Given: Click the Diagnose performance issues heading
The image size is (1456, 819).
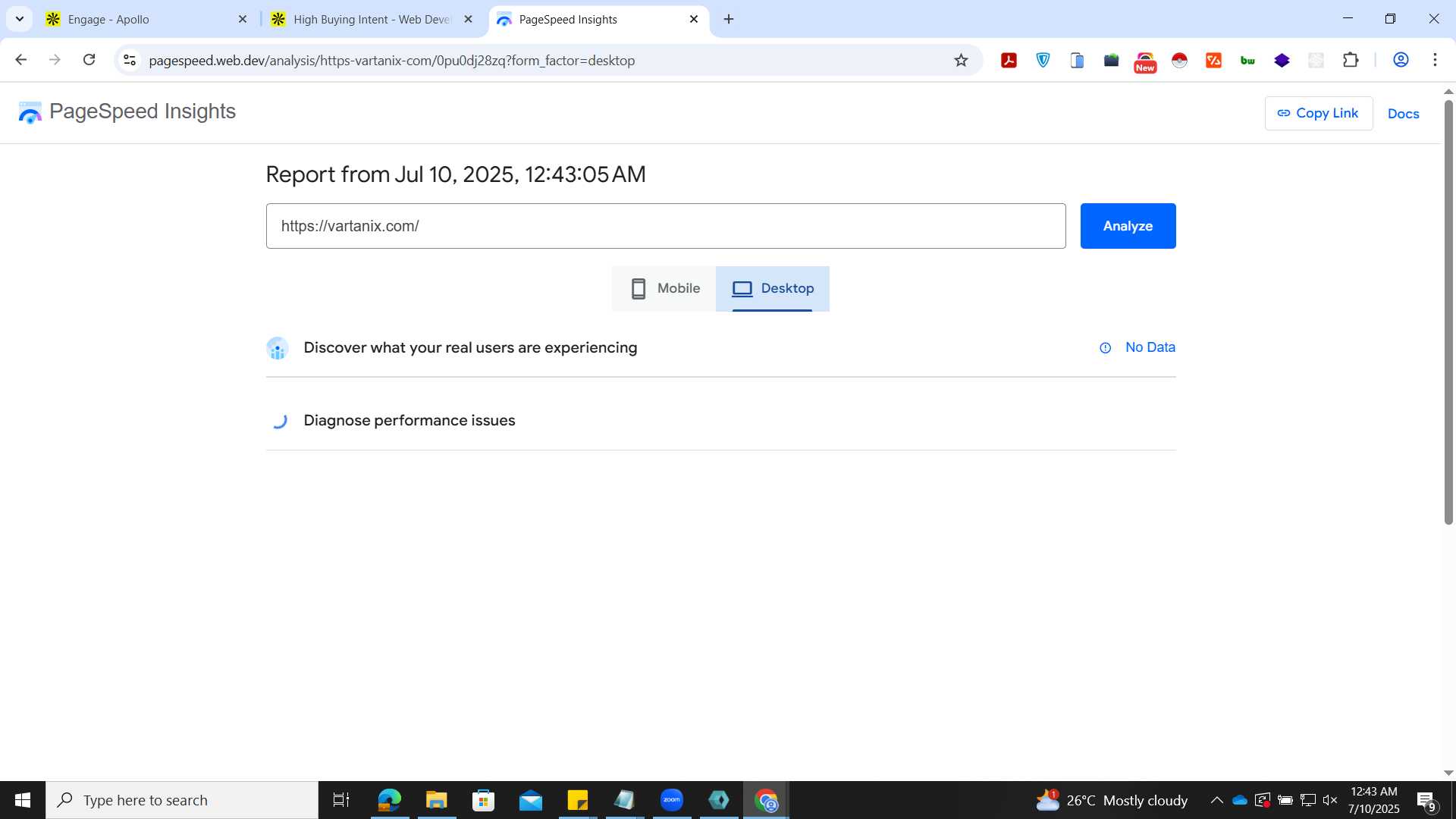Looking at the screenshot, I should [409, 421].
